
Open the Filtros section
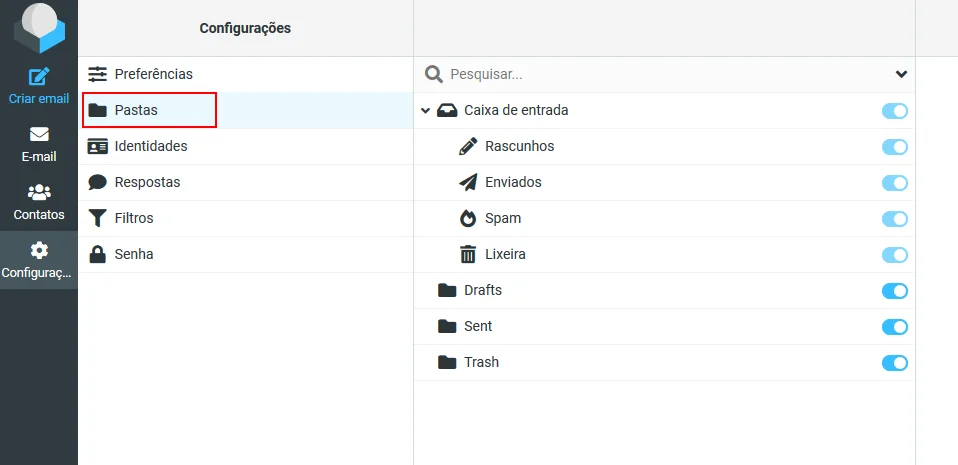(134, 218)
